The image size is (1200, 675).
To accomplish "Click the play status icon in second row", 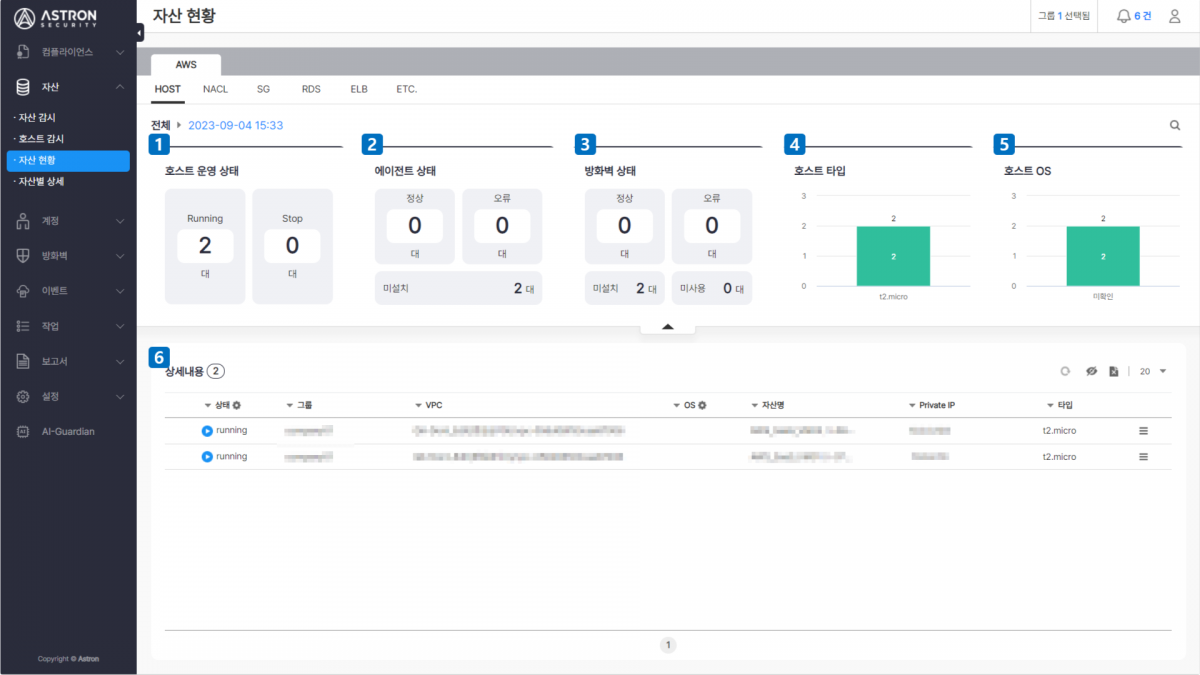I will point(207,457).
